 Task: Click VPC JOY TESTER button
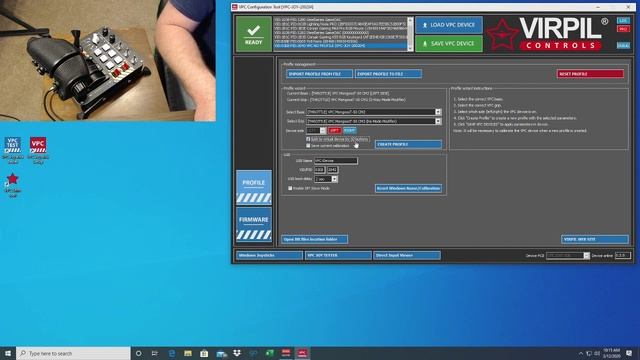pyautogui.click(x=338, y=256)
